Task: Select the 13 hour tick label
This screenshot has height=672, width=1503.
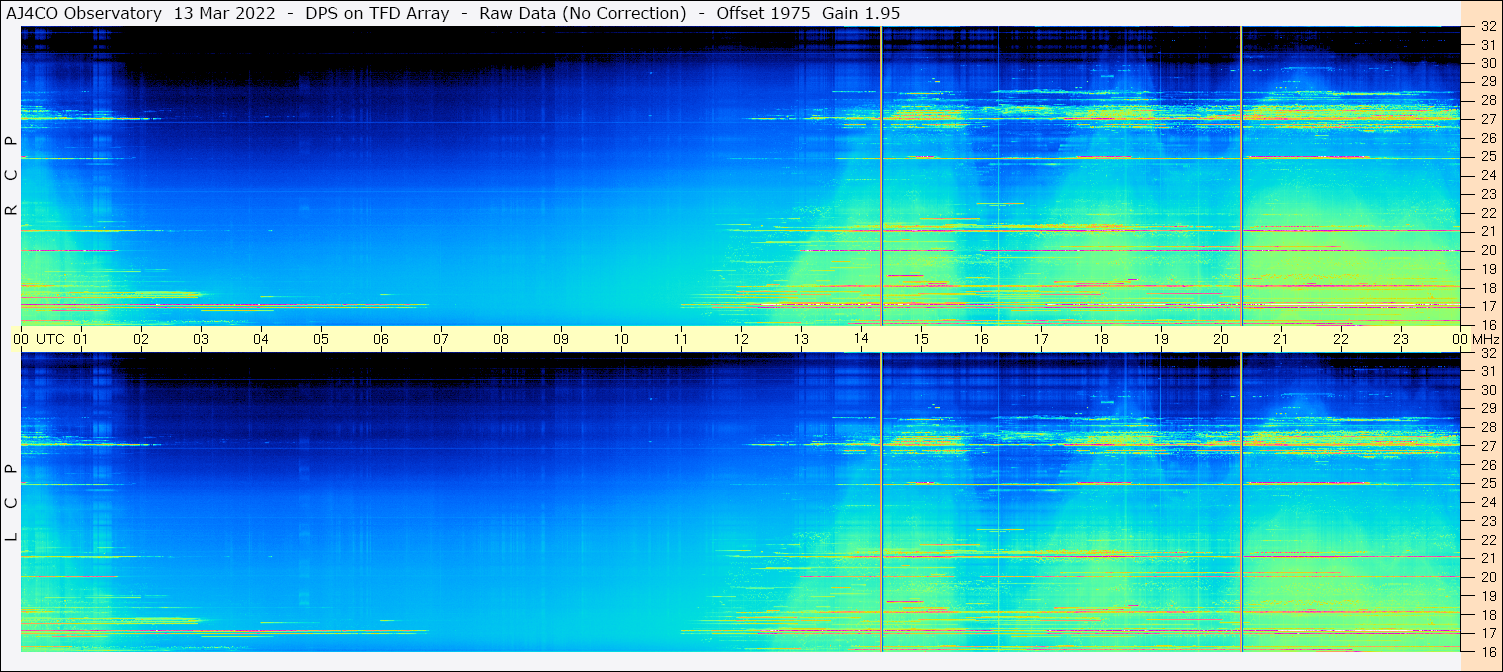Action: [x=801, y=339]
